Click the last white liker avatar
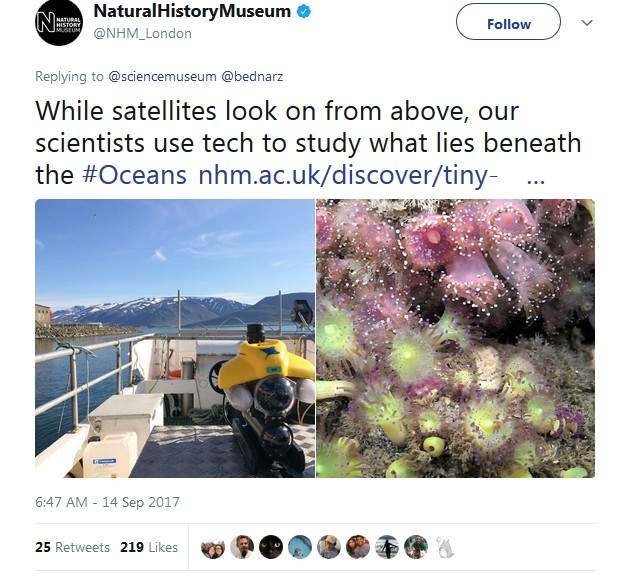The width and height of the screenshot is (618, 577). click(445, 547)
